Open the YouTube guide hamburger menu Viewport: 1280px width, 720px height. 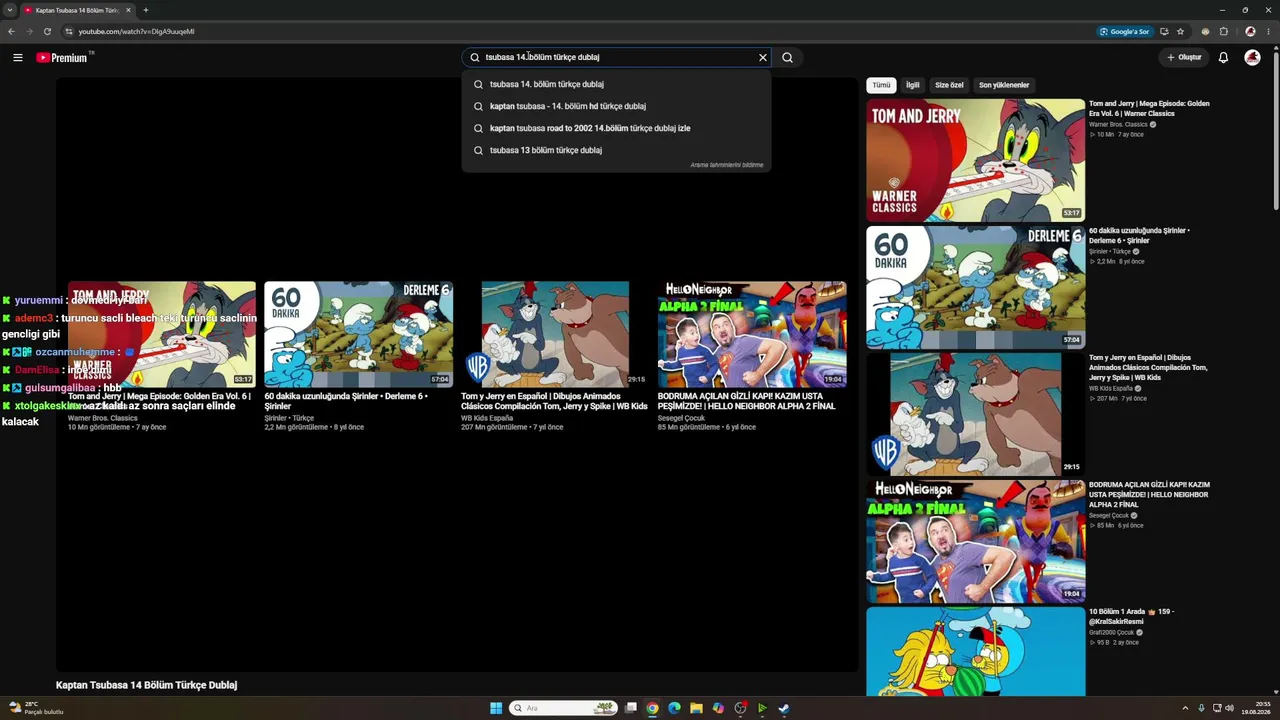[18, 58]
